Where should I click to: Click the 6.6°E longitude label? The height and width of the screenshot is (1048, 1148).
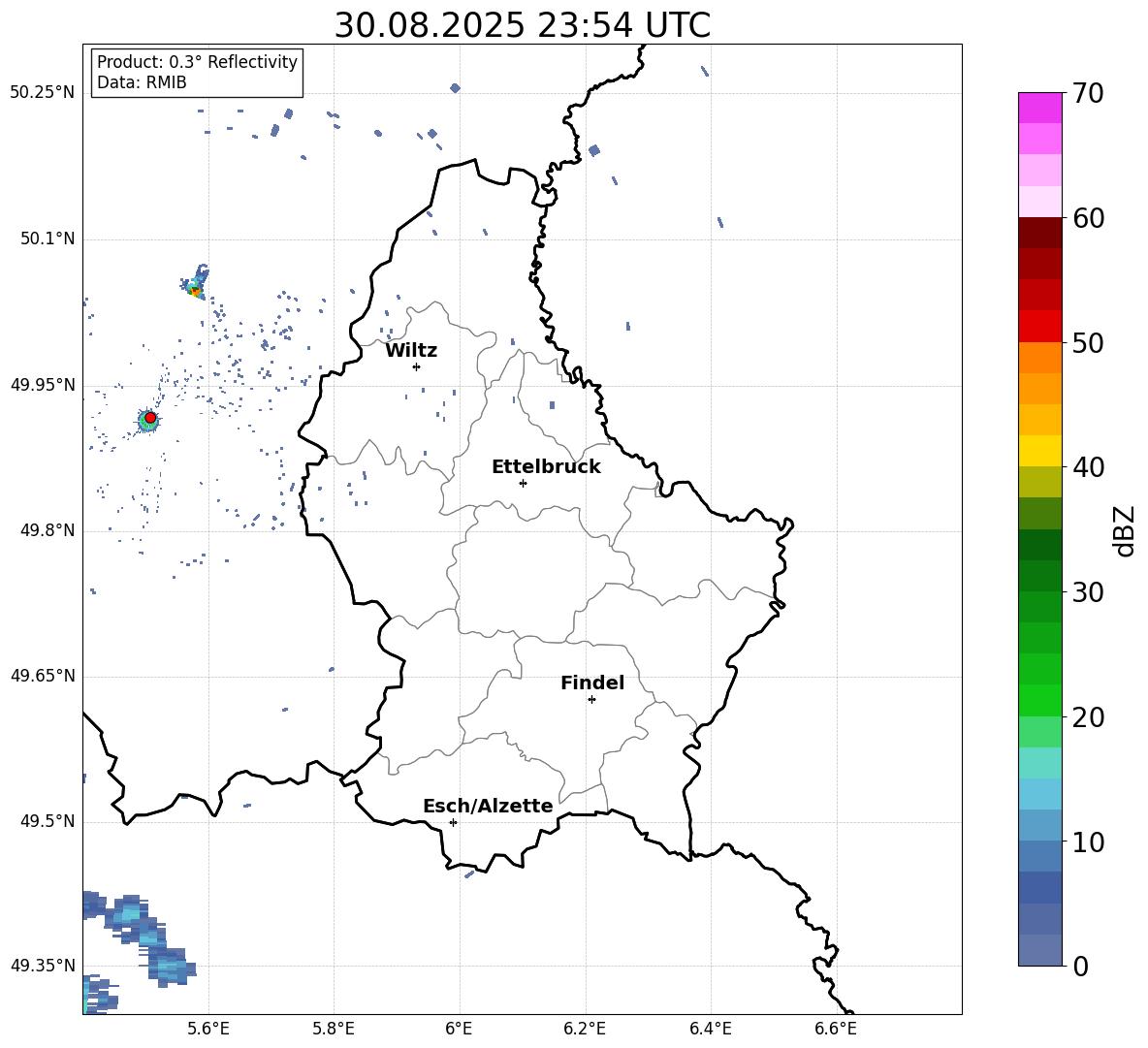coord(836,1029)
